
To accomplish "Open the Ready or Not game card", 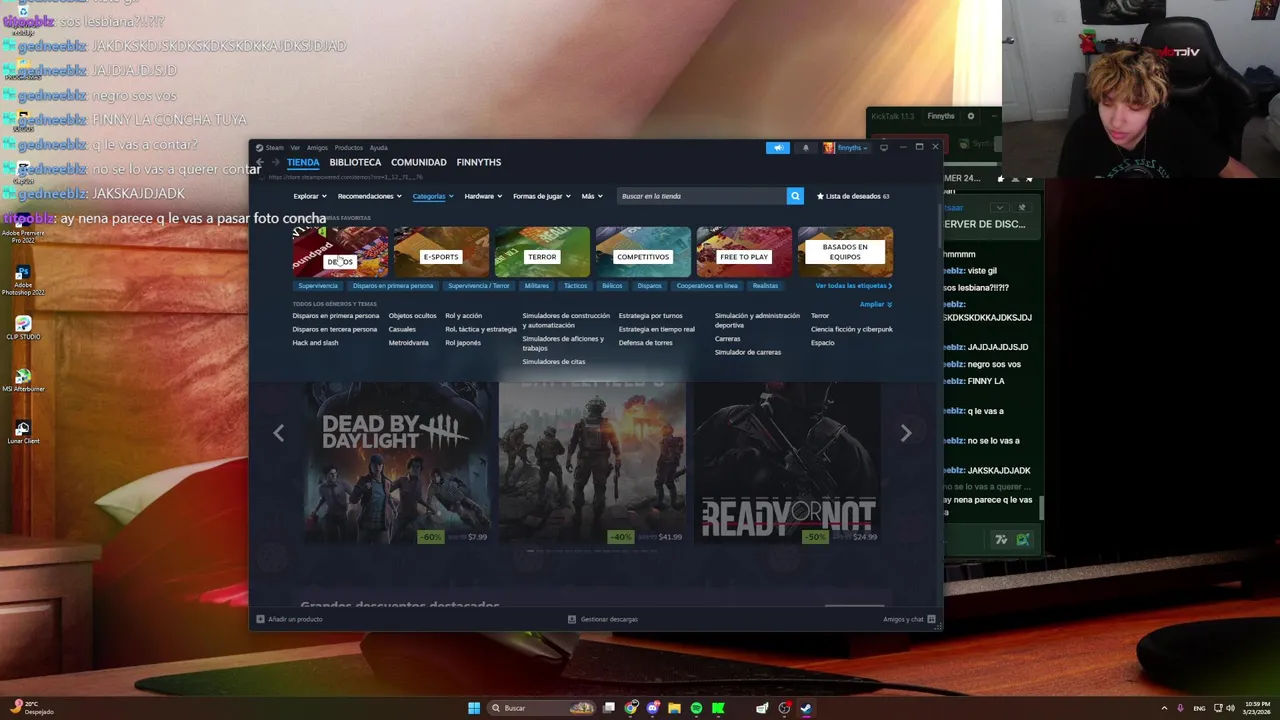I will point(788,463).
